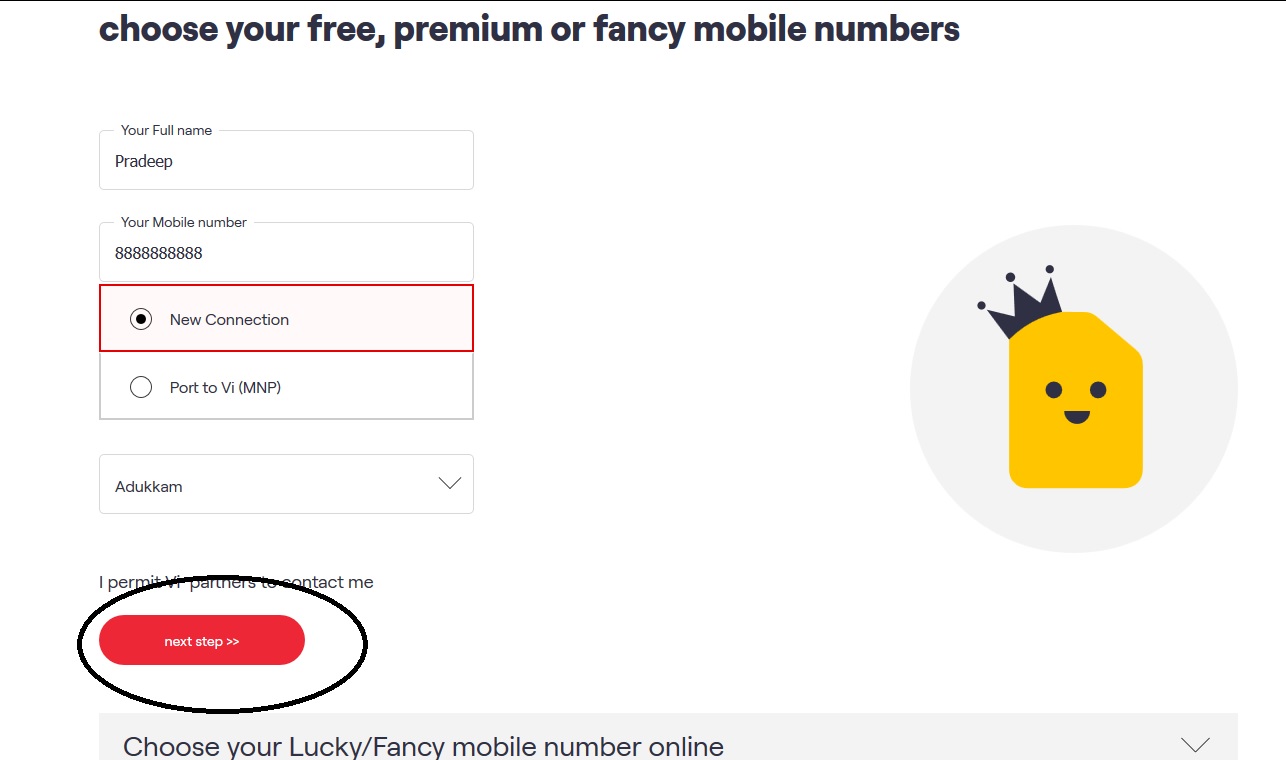Screen dimensions: 1286x760
Task: Click the "I permit Vi partners to contact me" consent text
Action: coord(236,582)
